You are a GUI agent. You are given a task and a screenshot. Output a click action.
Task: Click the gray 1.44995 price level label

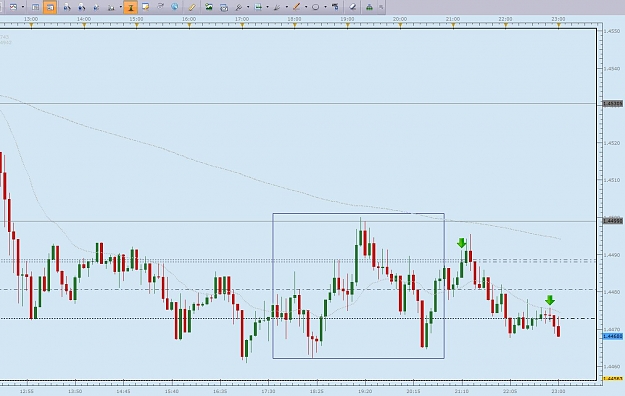pyautogui.click(x=612, y=221)
